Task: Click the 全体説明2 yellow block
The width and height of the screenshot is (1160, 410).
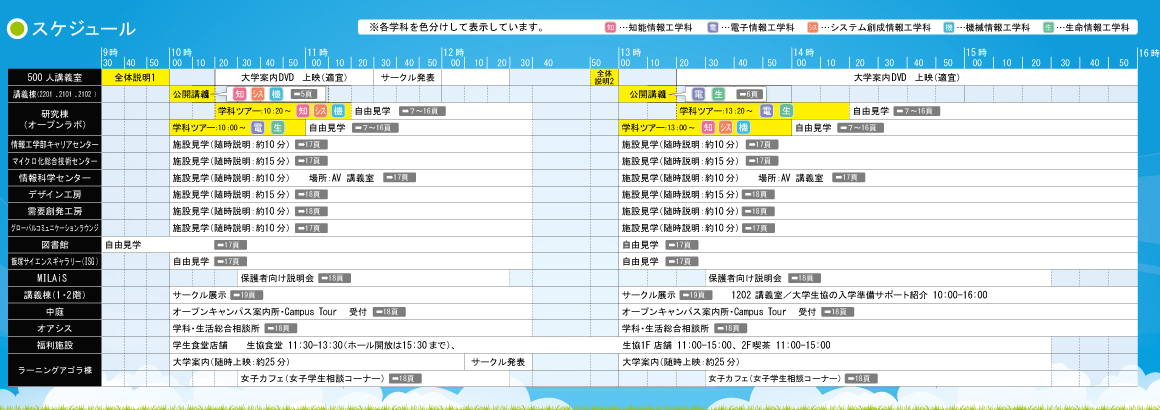Action: [x=604, y=77]
